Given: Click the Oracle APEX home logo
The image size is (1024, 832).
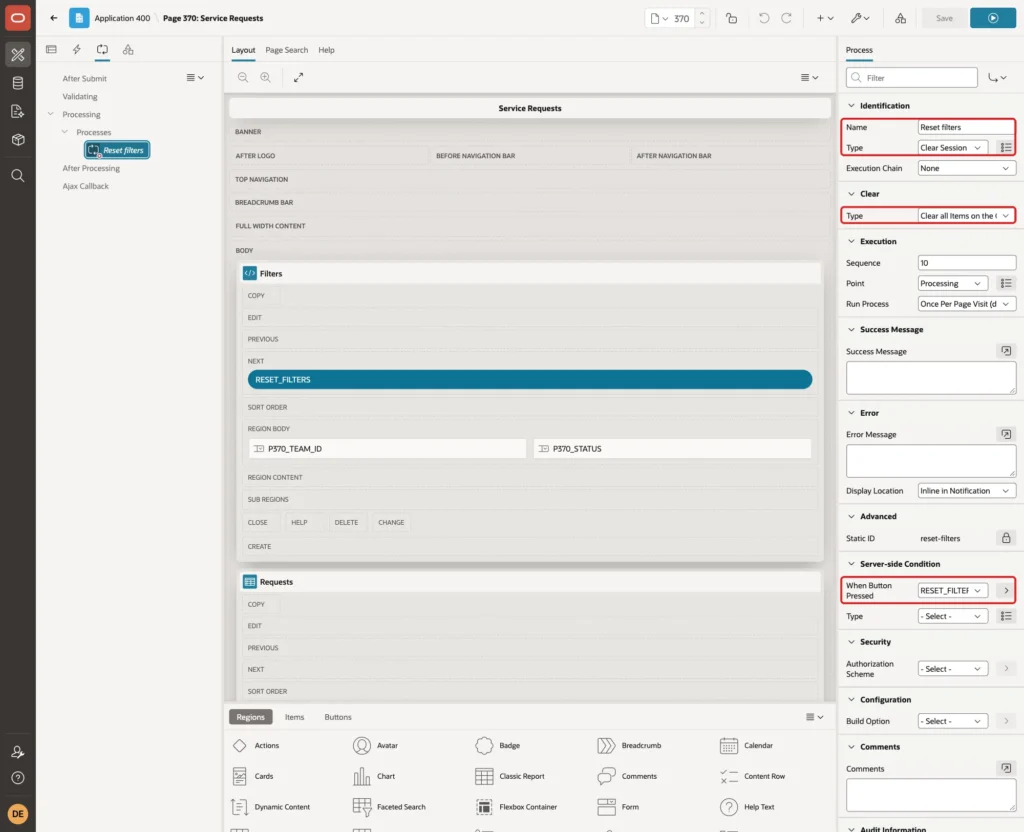Looking at the screenshot, I should 18,18.
